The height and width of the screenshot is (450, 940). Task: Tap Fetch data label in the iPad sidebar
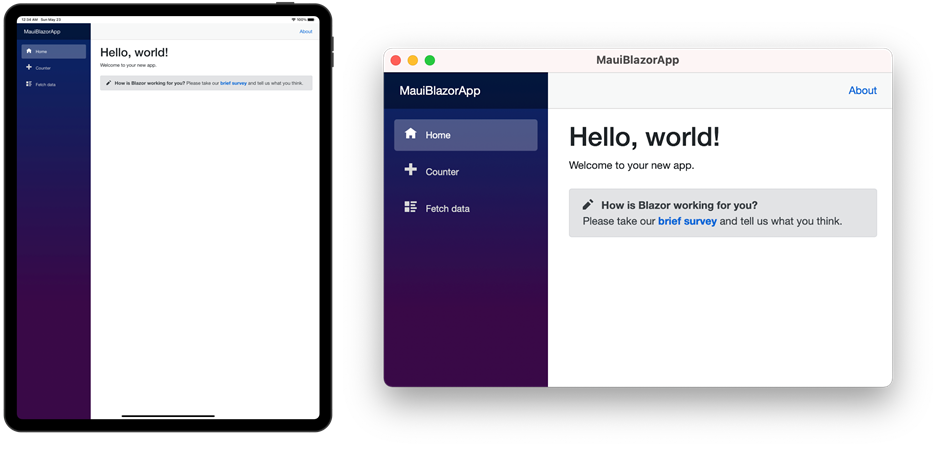[45, 84]
